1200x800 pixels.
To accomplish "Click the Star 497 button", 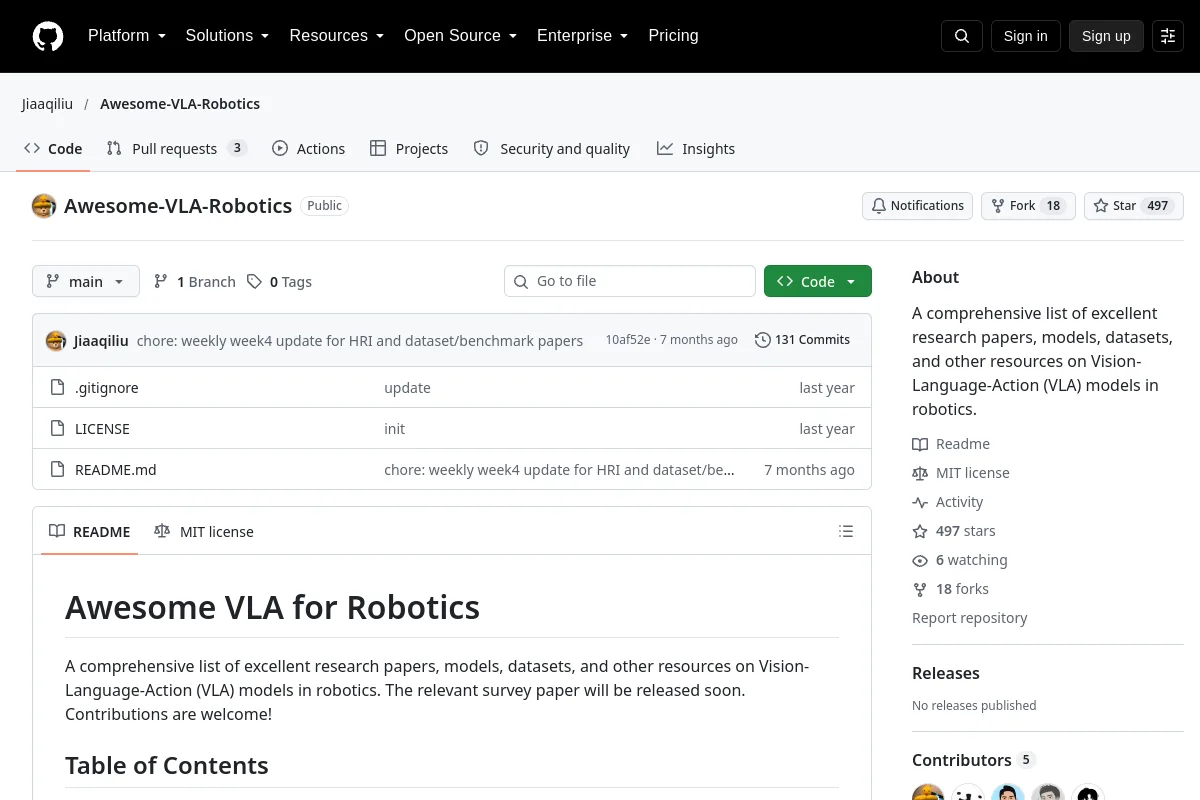I will click(x=1134, y=206).
